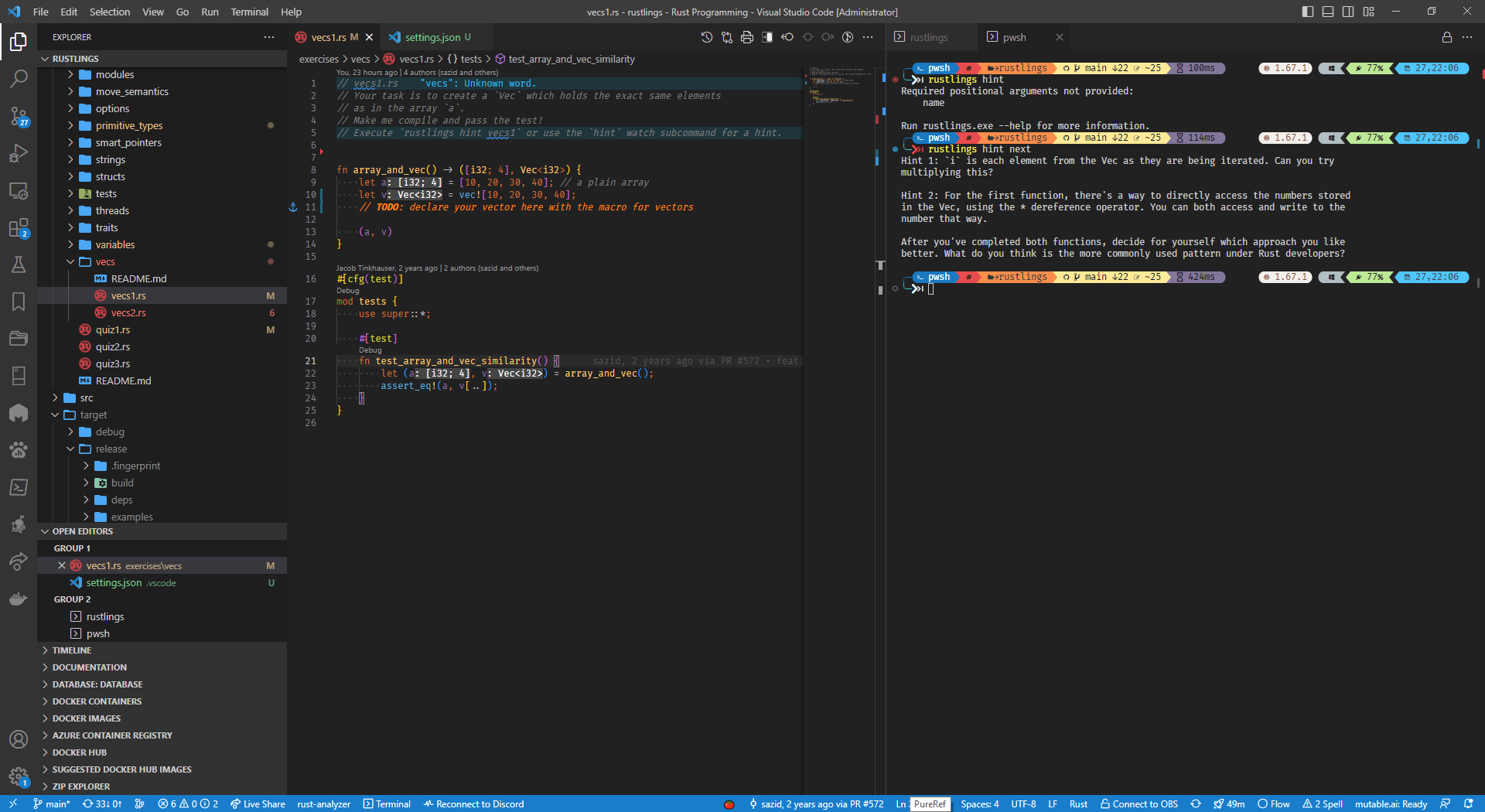Click the print icon in editor toolbar
The width and height of the screenshot is (1485, 812).
[746, 37]
